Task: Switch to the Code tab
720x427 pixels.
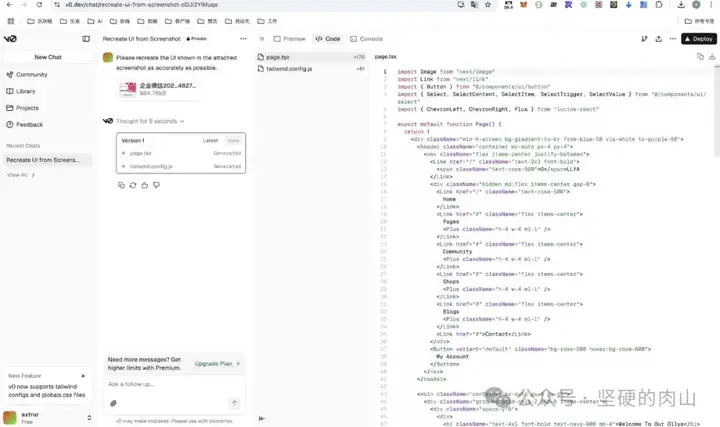Action: (x=328, y=39)
